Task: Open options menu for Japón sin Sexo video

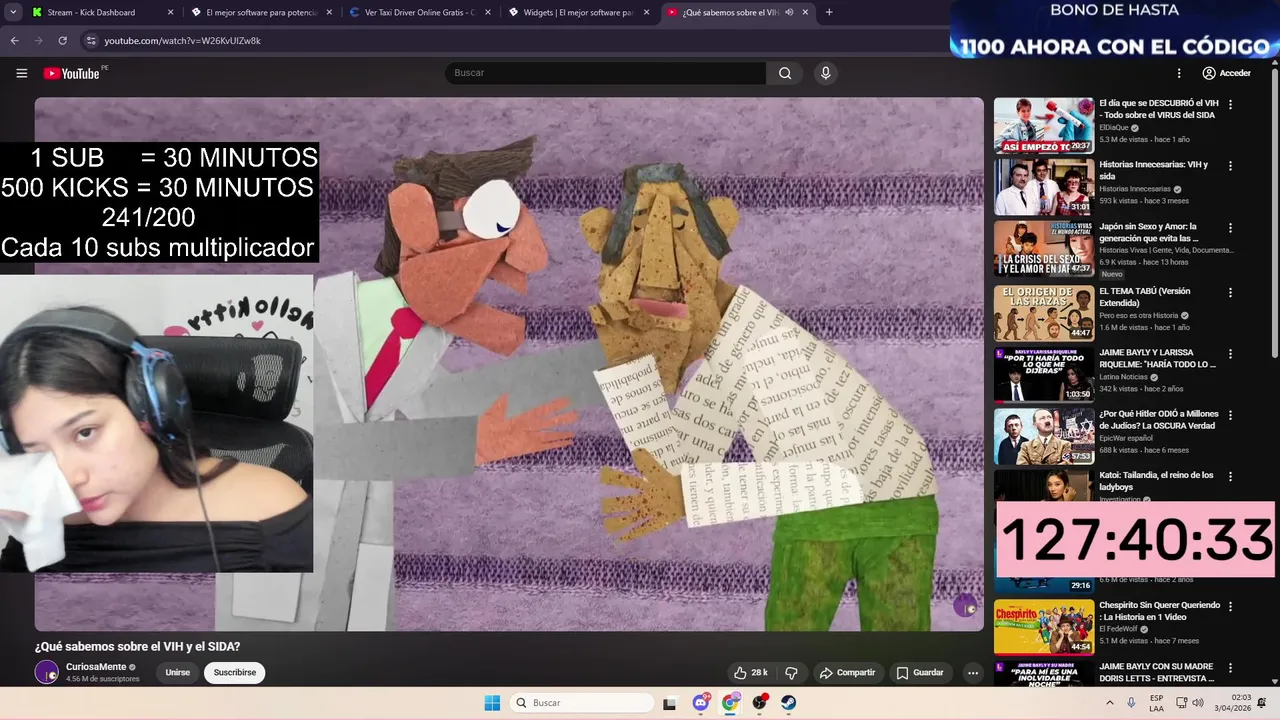Action: pyautogui.click(x=1231, y=228)
